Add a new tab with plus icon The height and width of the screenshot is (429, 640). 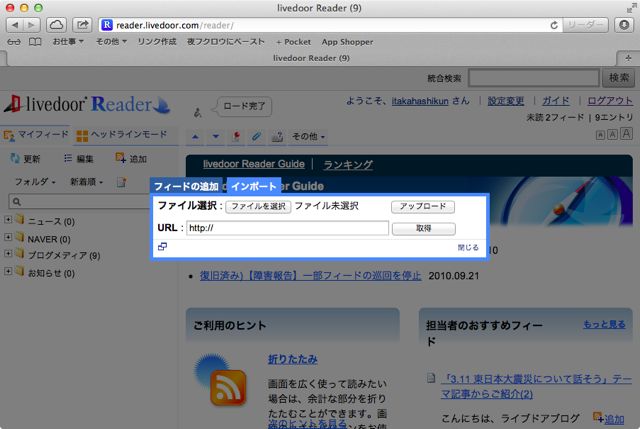(628, 58)
